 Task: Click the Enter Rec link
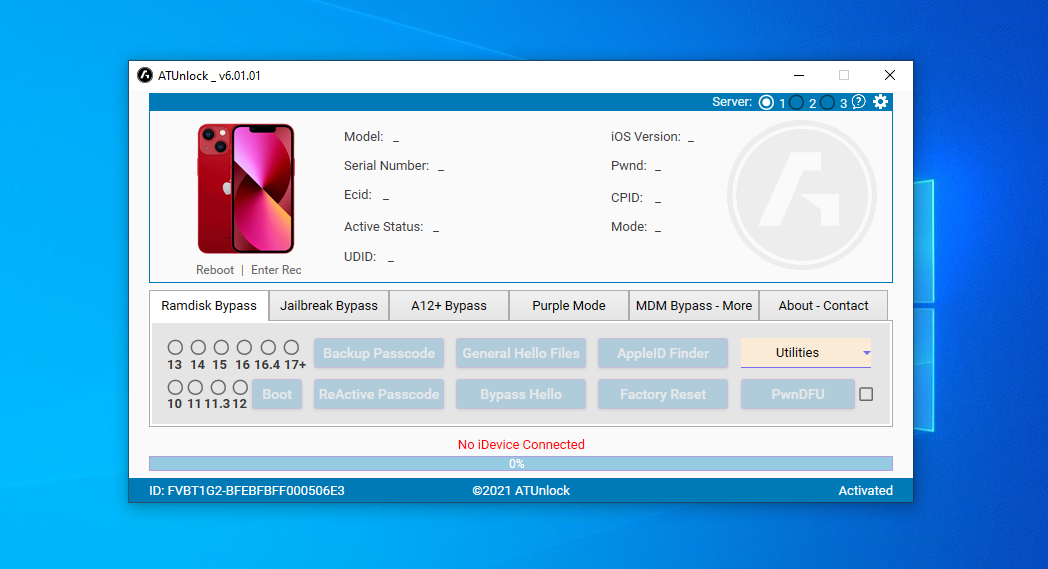click(x=276, y=270)
